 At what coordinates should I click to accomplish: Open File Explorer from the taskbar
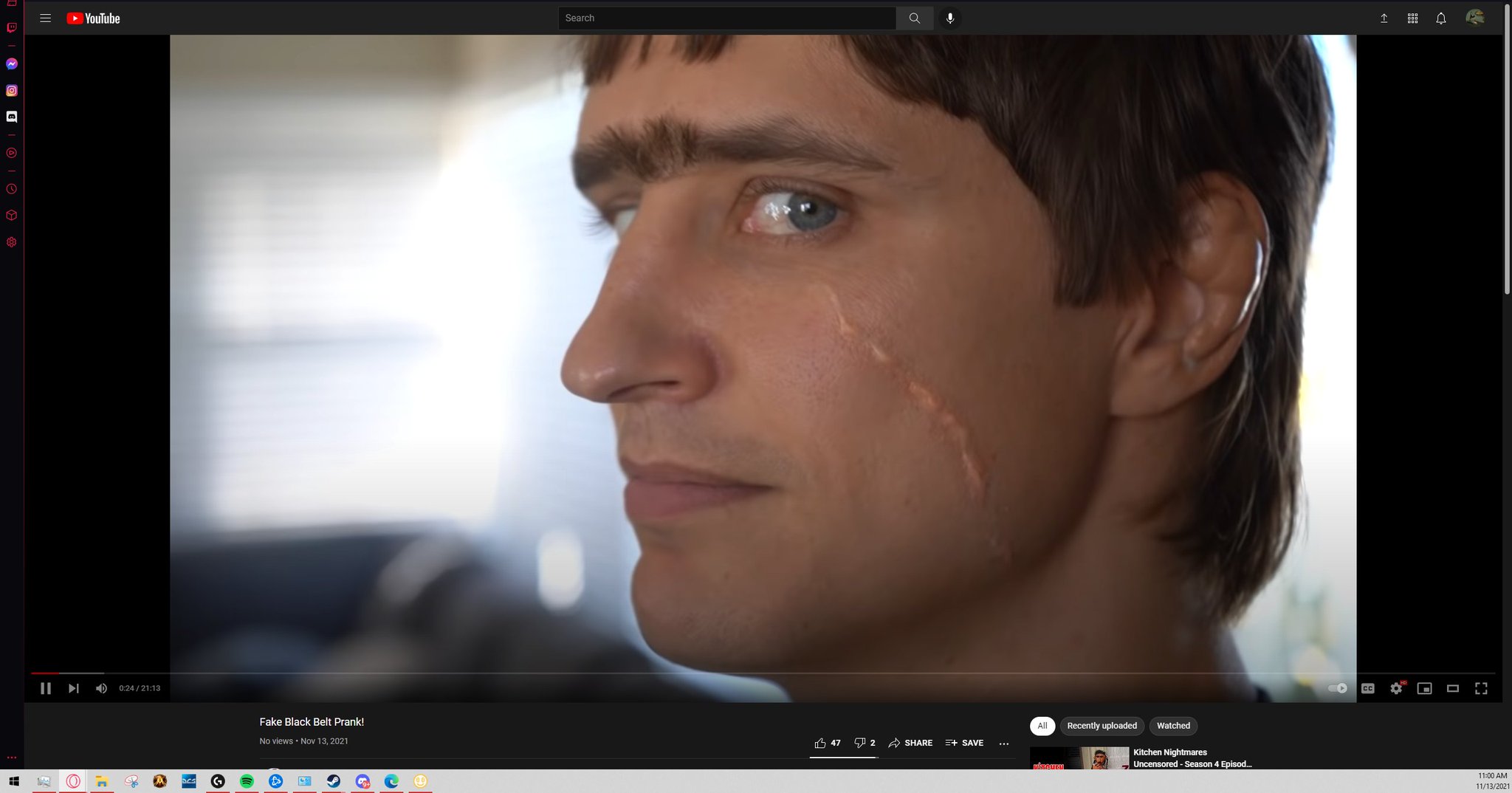pos(102,781)
